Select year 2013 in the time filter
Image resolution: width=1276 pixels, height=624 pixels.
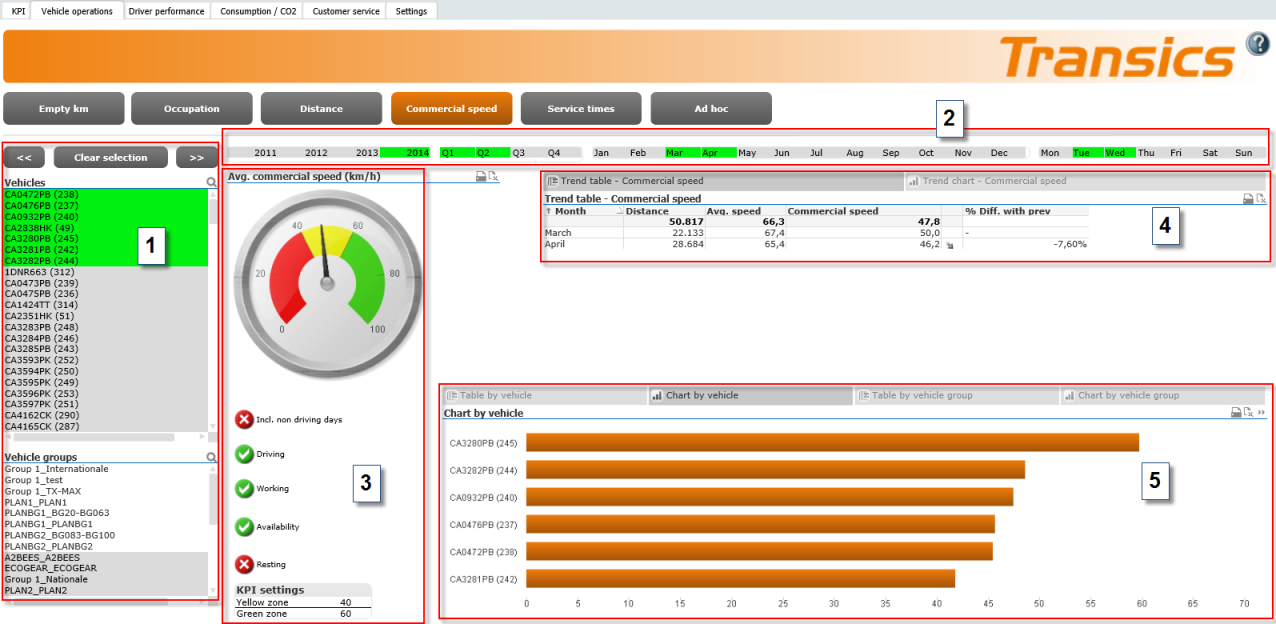tap(366, 153)
